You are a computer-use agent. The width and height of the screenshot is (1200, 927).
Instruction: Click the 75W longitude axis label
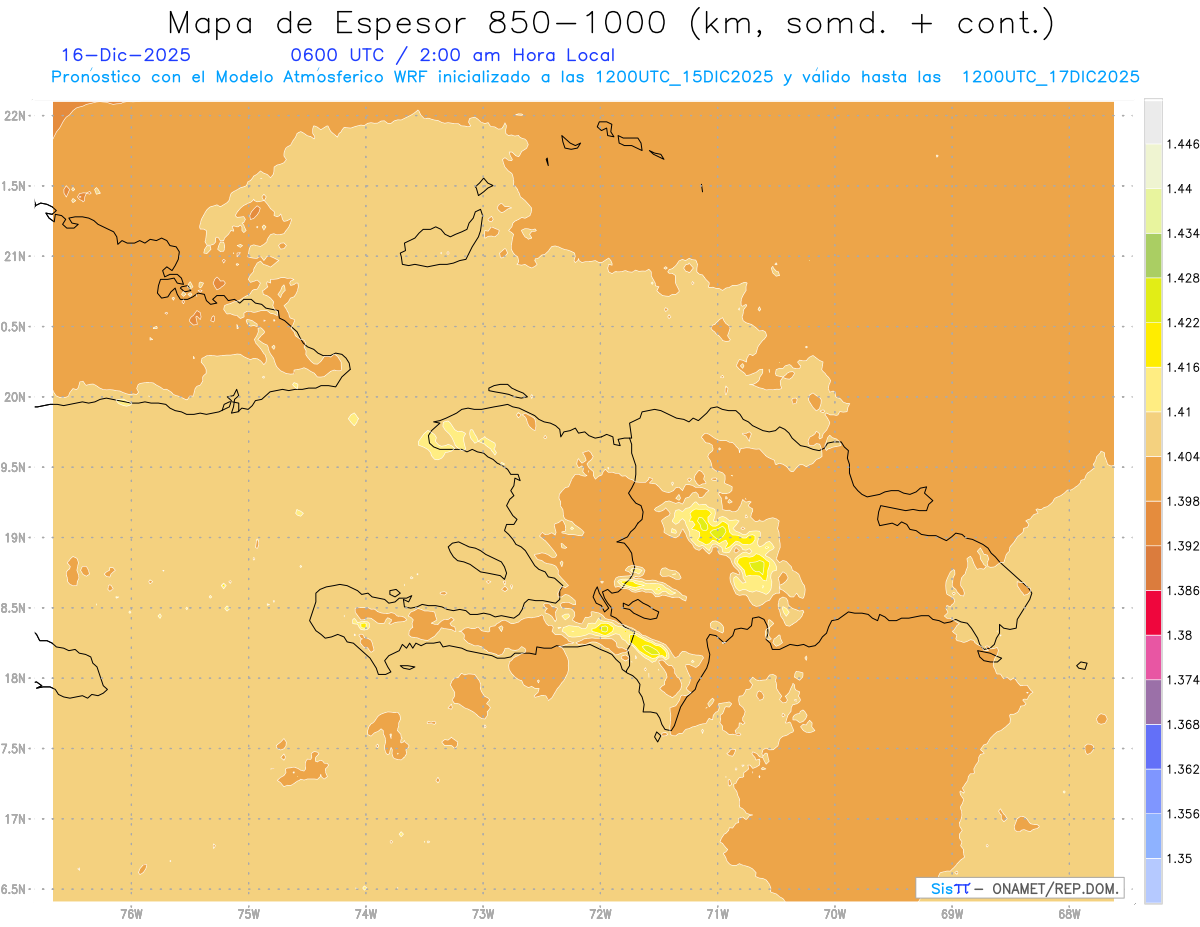248,913
